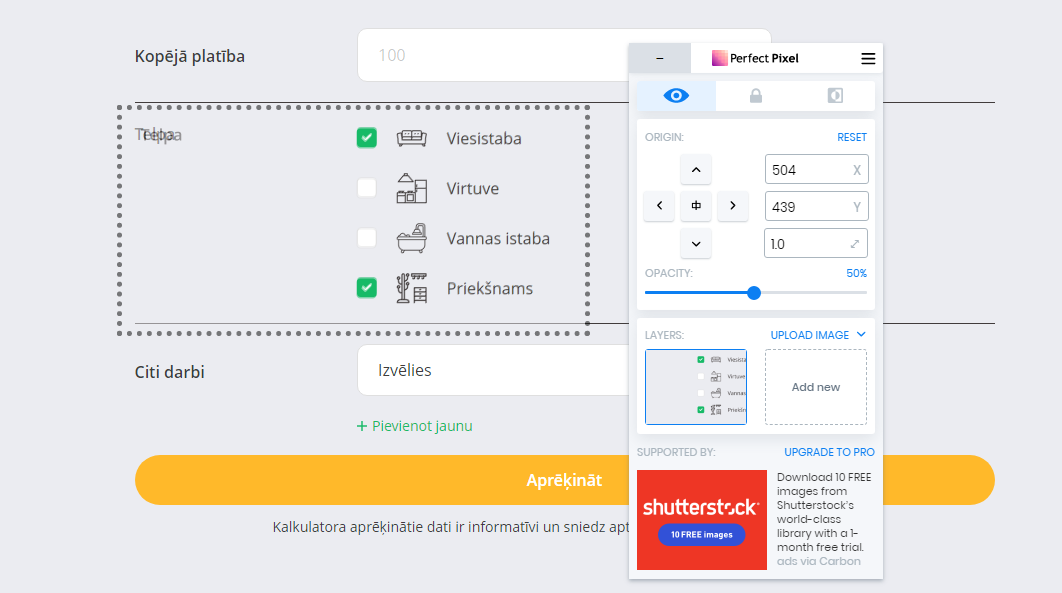This screenshot has height=593, width=1062.
Task: Collapse the PerfectPixel panel with the minus button
Action: pyautogui.click(x=659, y=58)
